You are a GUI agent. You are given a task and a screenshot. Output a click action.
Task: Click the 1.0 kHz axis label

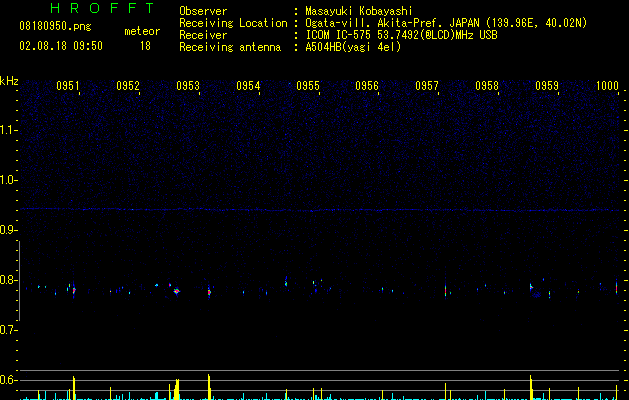[x=7, y=180]
